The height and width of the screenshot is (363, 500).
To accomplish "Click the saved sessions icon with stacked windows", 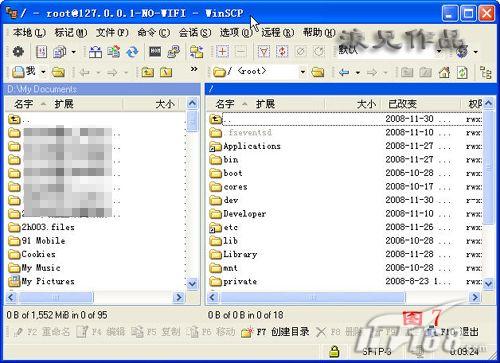I will 60,52.
